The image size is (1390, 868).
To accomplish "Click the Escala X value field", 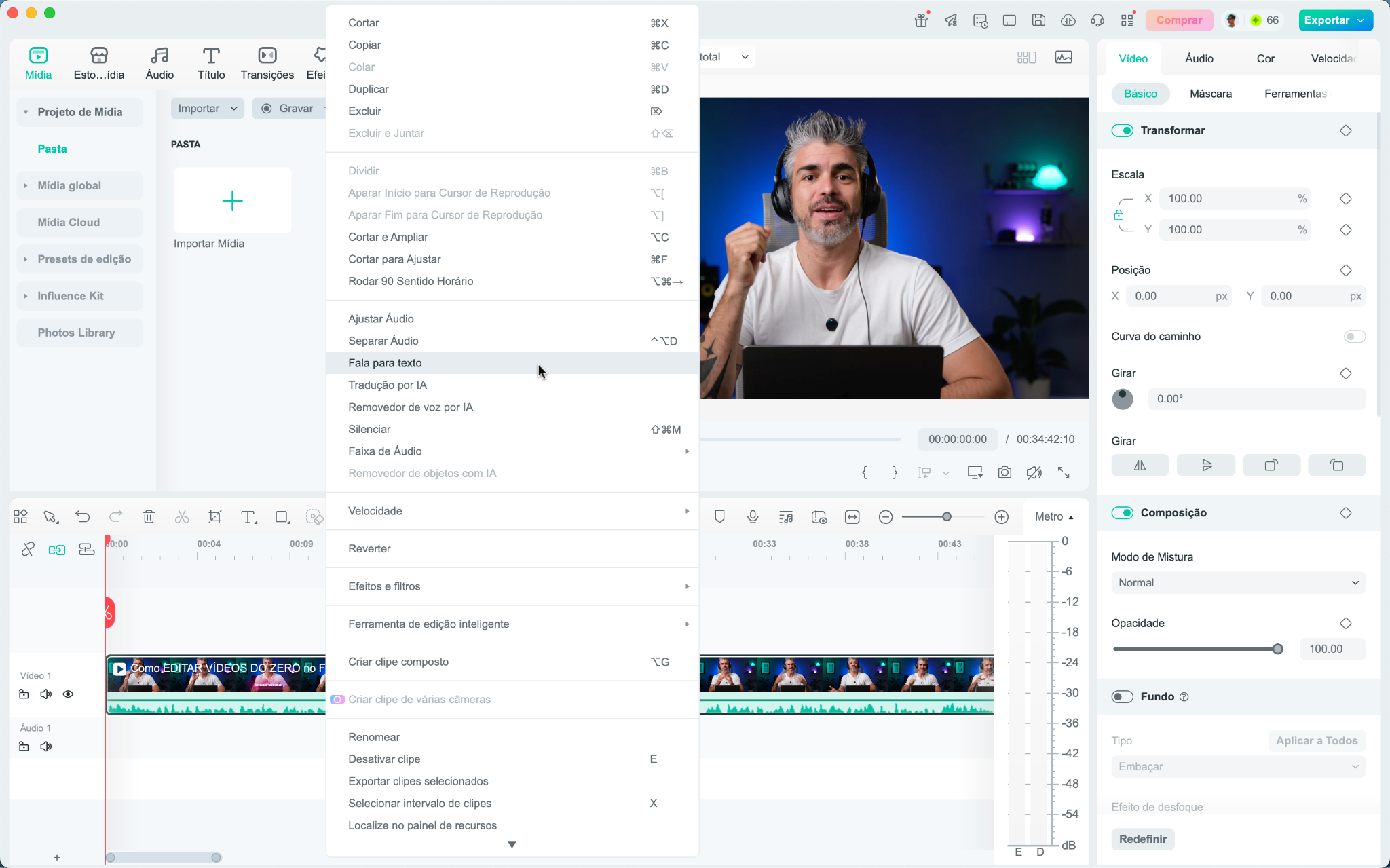I will pos(1235,199).
